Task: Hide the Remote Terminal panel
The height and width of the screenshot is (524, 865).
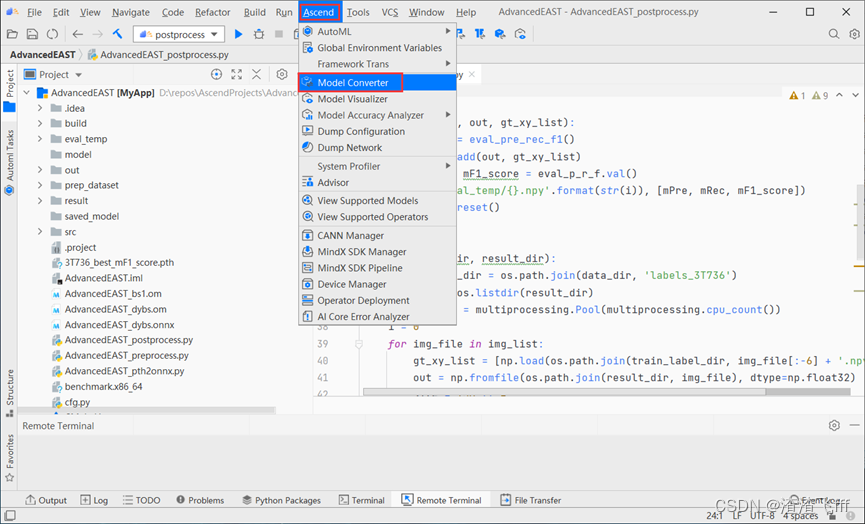Action: 855,425
